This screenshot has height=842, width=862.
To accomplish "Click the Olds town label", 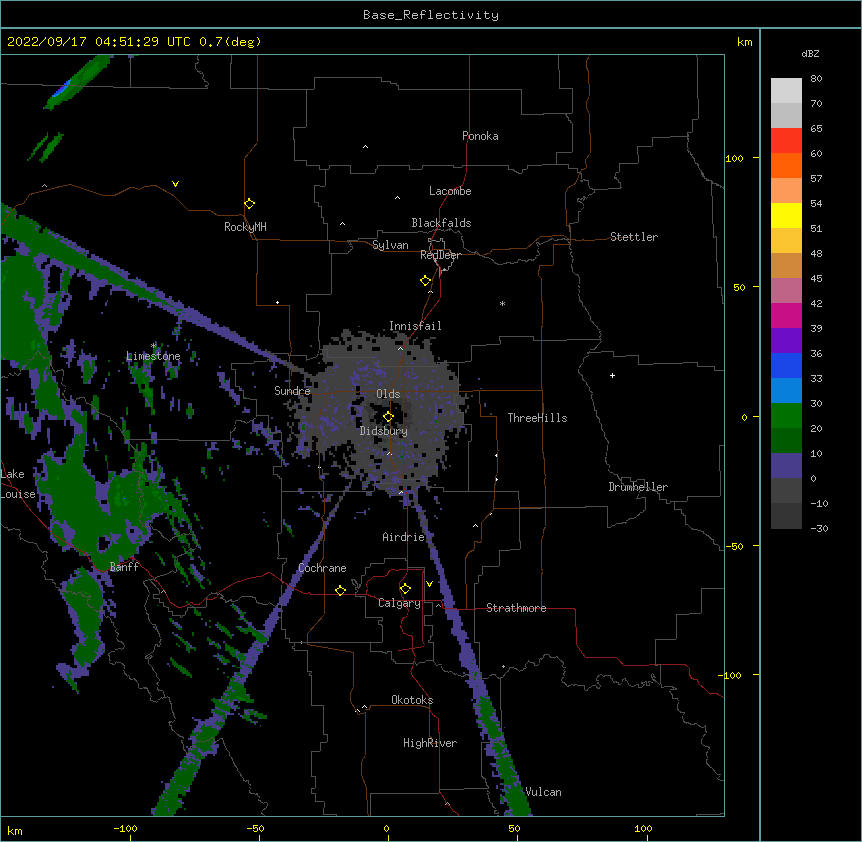I will tap(388, 394).
